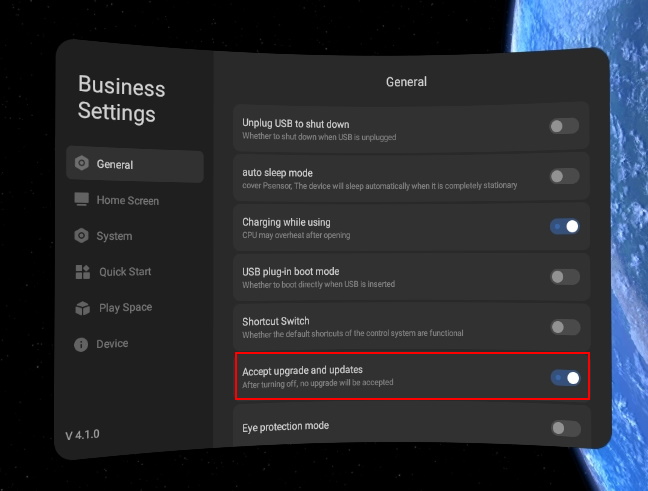Click the 'Charging while using' label
Image resolution: width=648 pixels, height=491 pixels.
tap(286, 222)
